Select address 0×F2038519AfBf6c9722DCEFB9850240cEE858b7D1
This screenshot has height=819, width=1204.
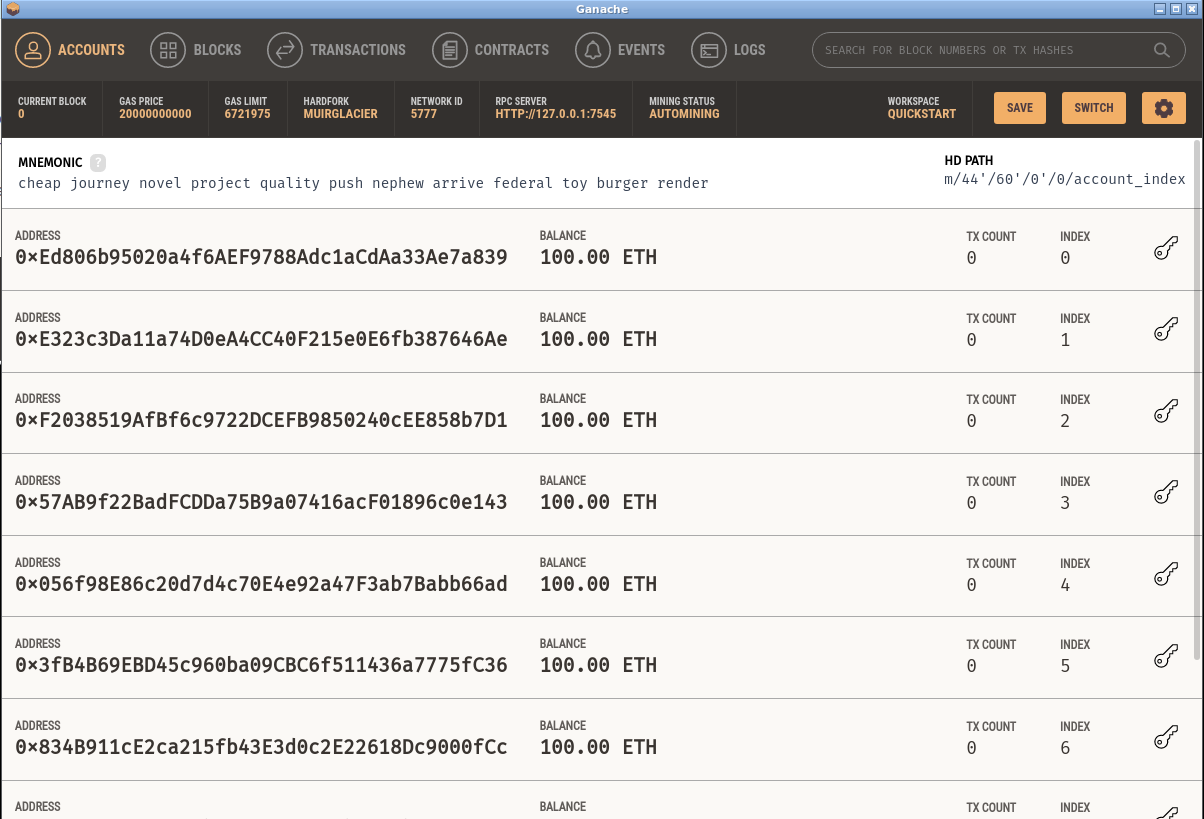(261, 421)
